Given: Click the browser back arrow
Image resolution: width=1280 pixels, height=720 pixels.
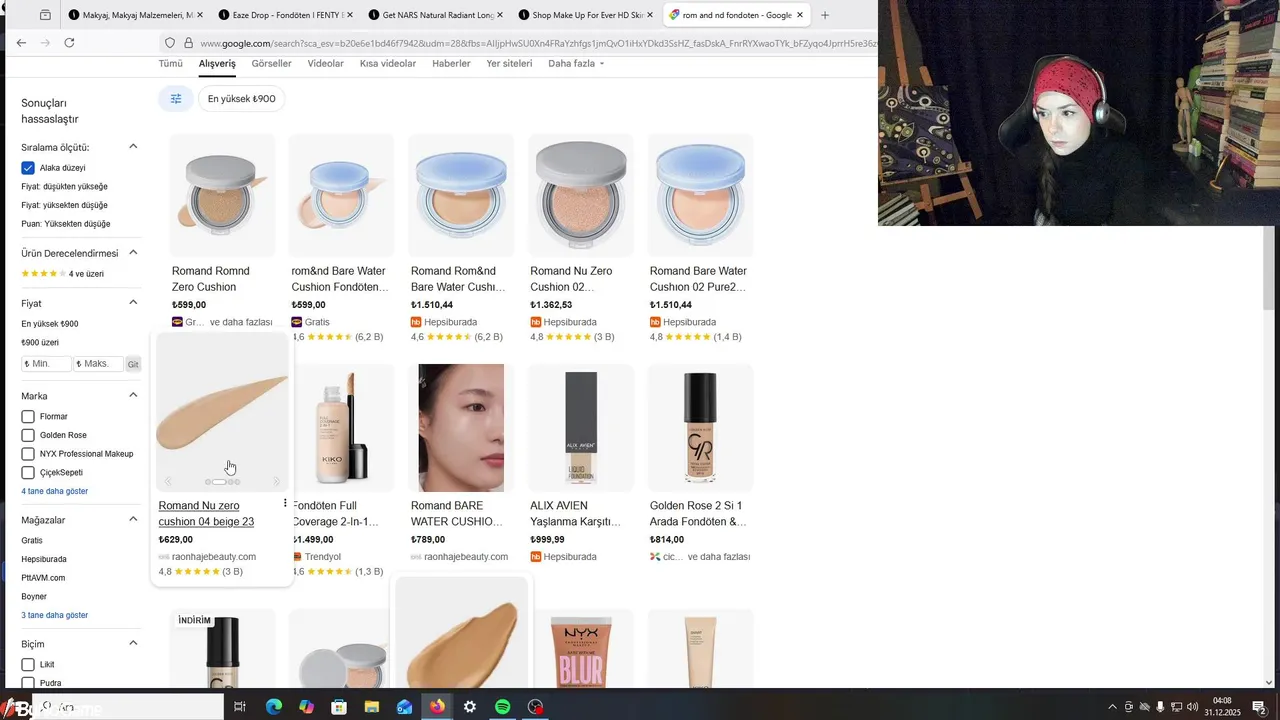Looking at the screenshot, I should point(21,43).
